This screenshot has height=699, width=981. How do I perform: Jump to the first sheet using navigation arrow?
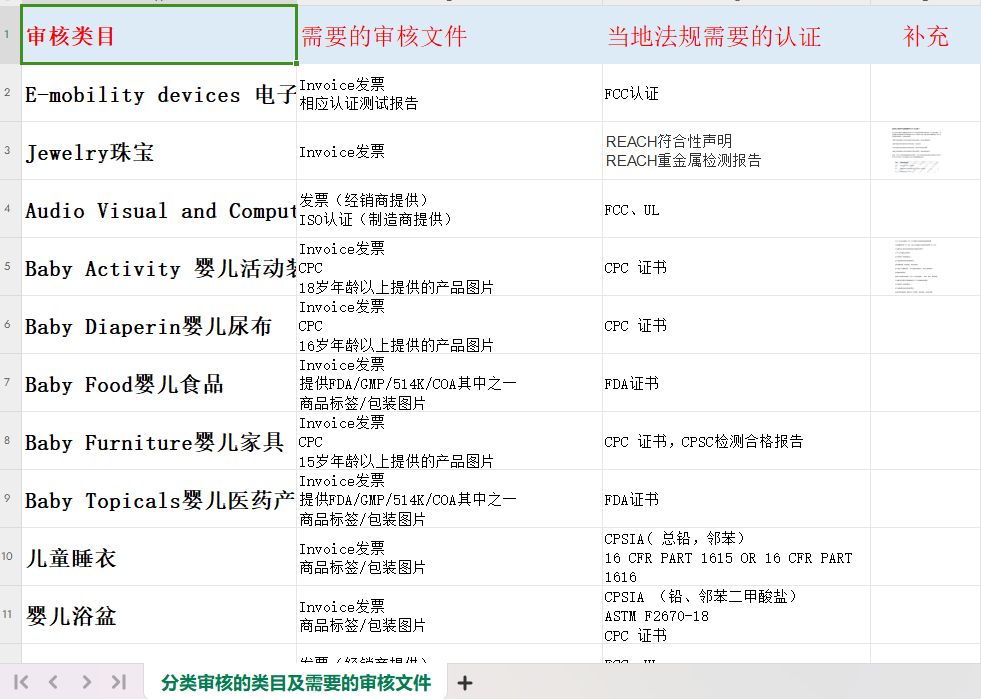coord(21,682)
